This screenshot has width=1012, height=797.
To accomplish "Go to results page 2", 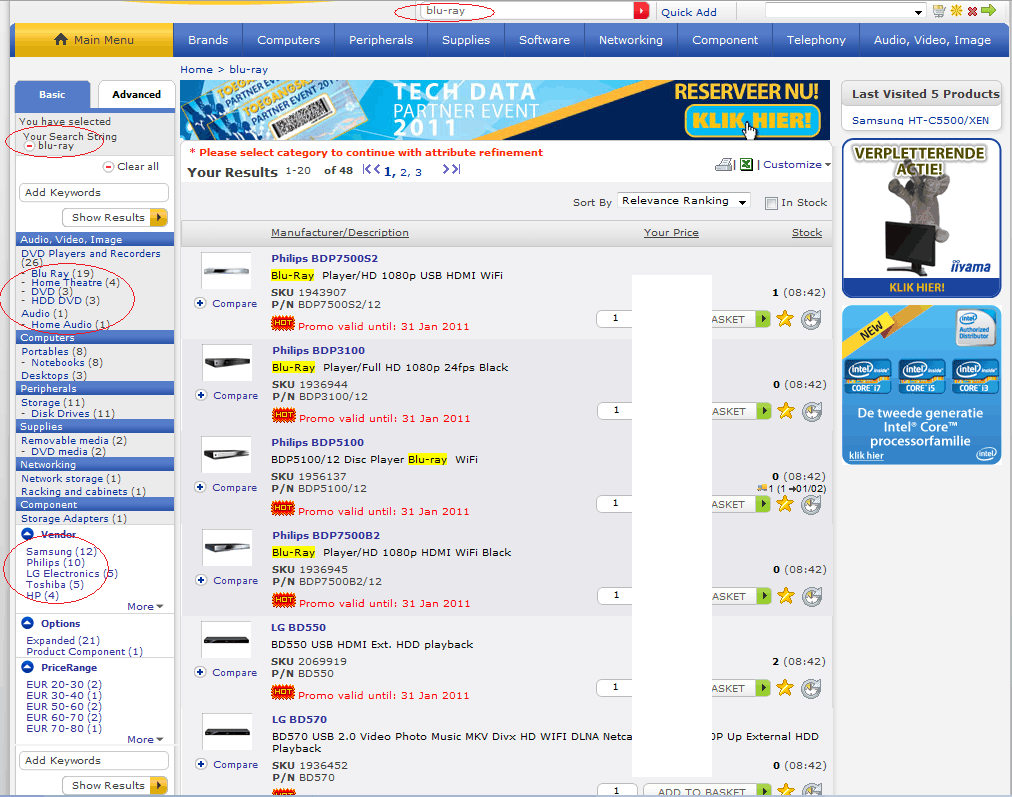I will [x=404, y=172].
